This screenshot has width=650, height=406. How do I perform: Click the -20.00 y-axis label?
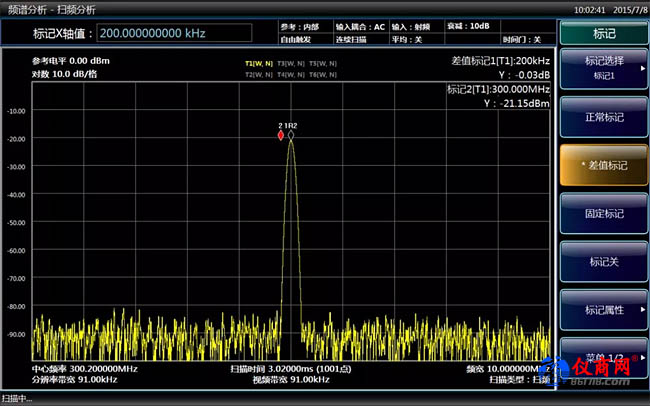click(16, 139)
